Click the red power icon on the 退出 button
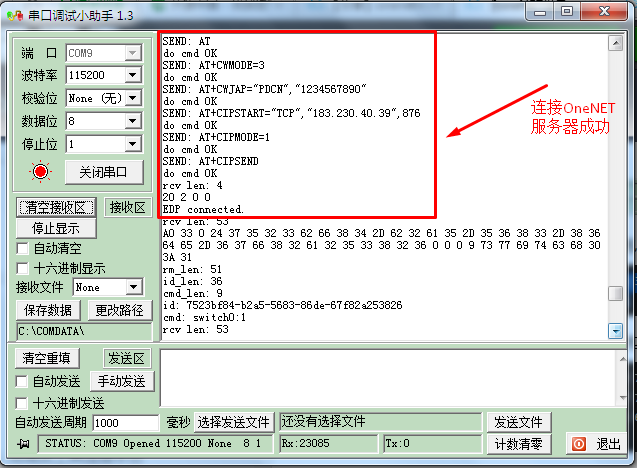Image resolution: width=637 pixels, height=468 pixels. pos(578,444)
